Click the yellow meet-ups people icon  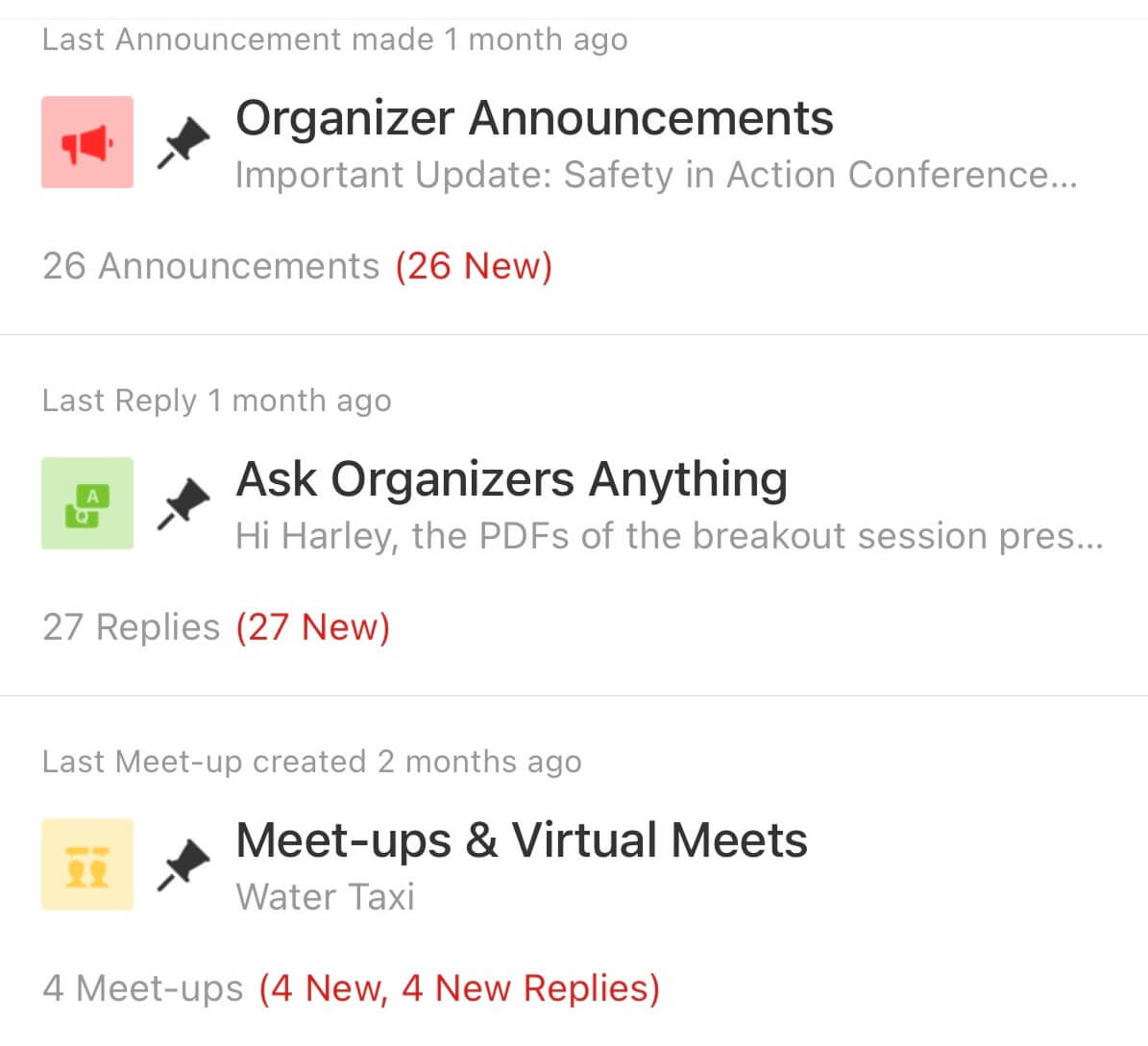pyautogui.click(x=86, y=864)
